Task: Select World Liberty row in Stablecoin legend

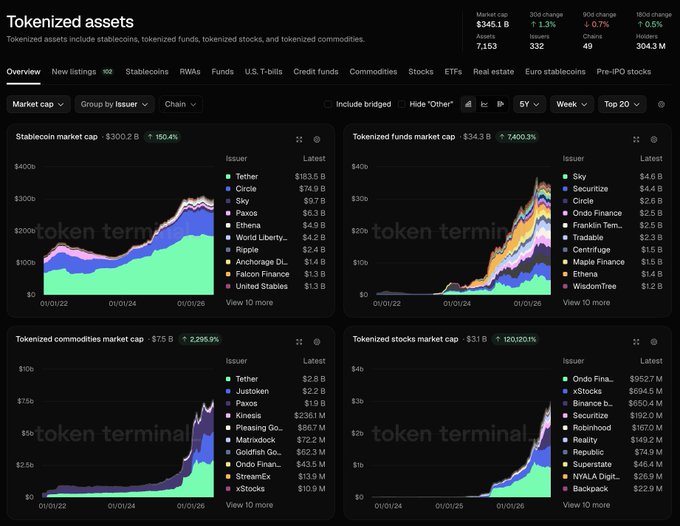Action: pos(275,237)
